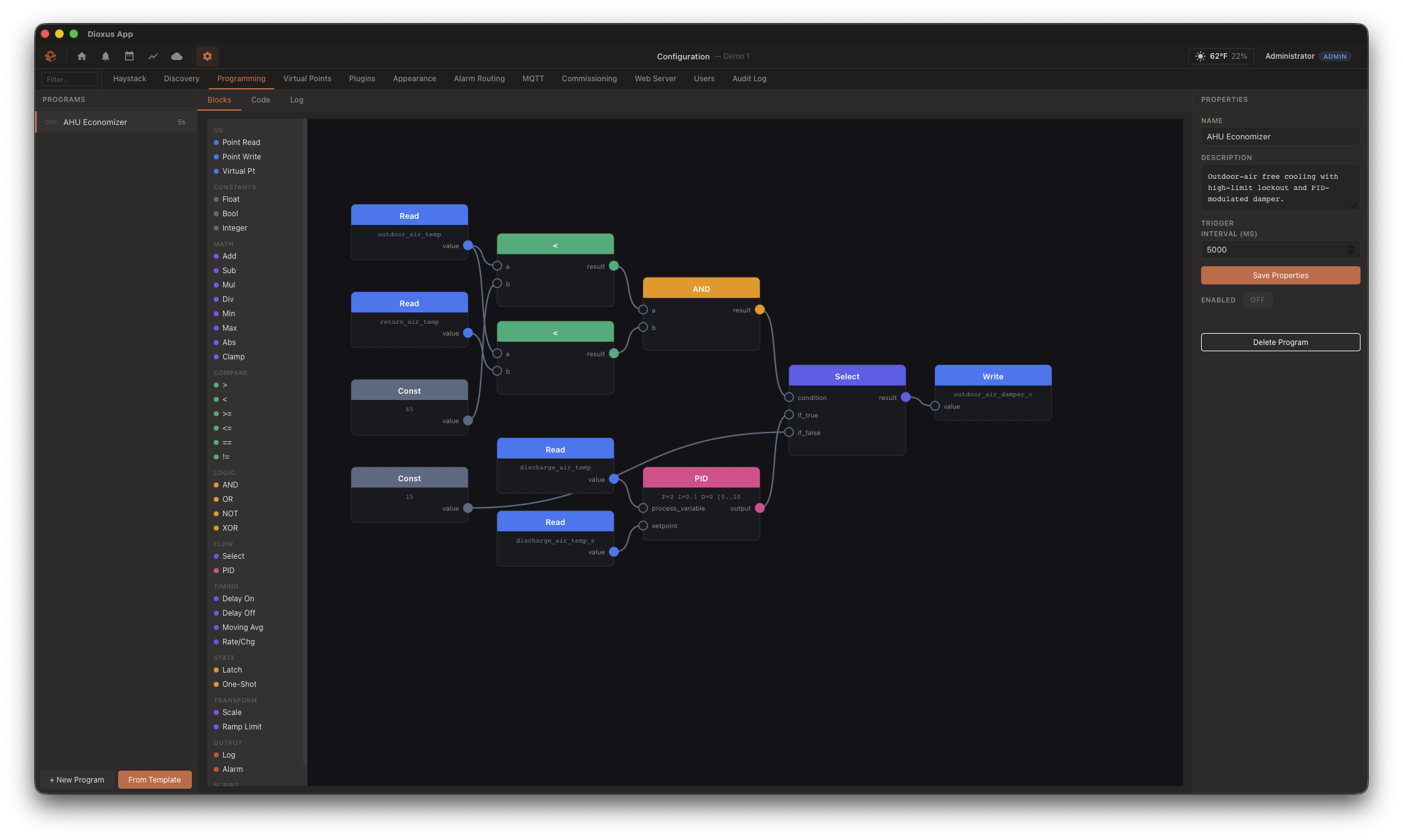Screen dimensions: 1403x840
Task: Click the weather sun icon widget
Action: coord(1200,56)
